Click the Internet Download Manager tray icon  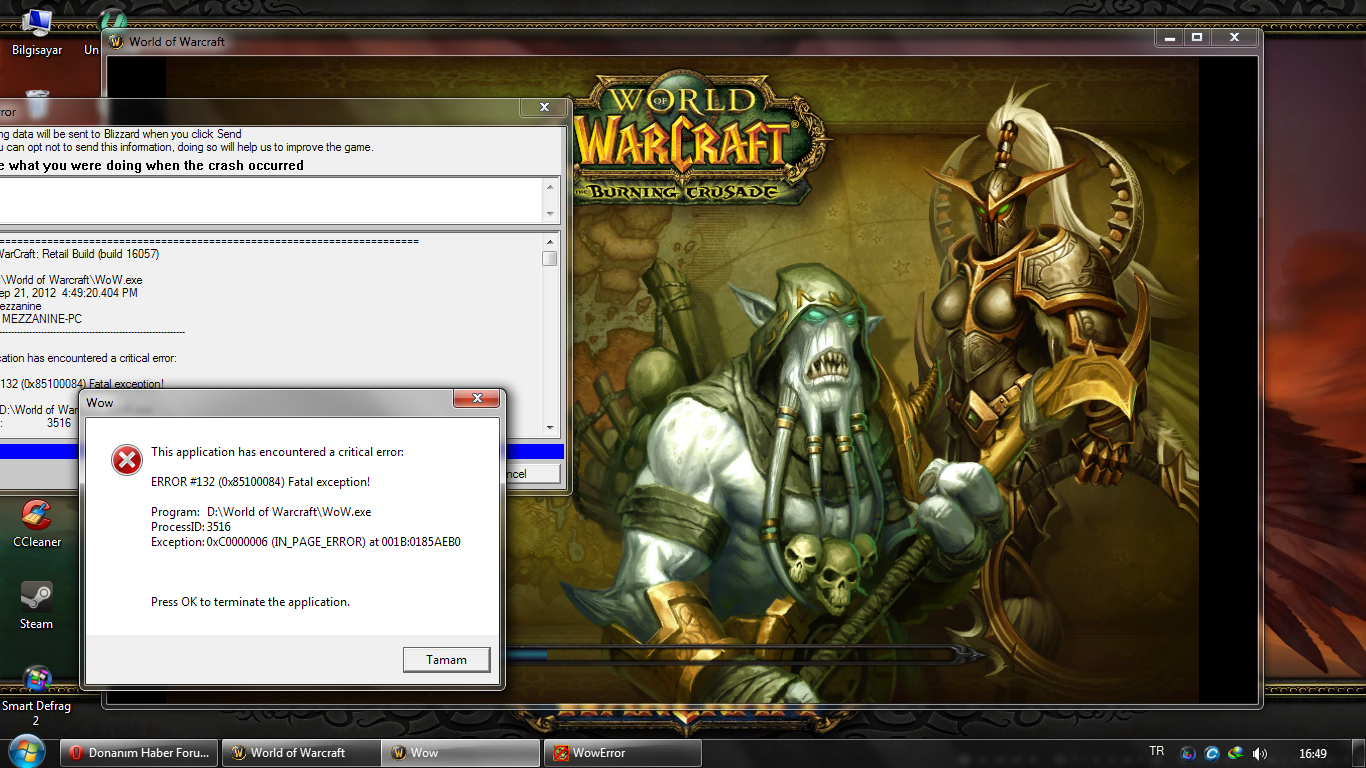tap(1236, 753)
